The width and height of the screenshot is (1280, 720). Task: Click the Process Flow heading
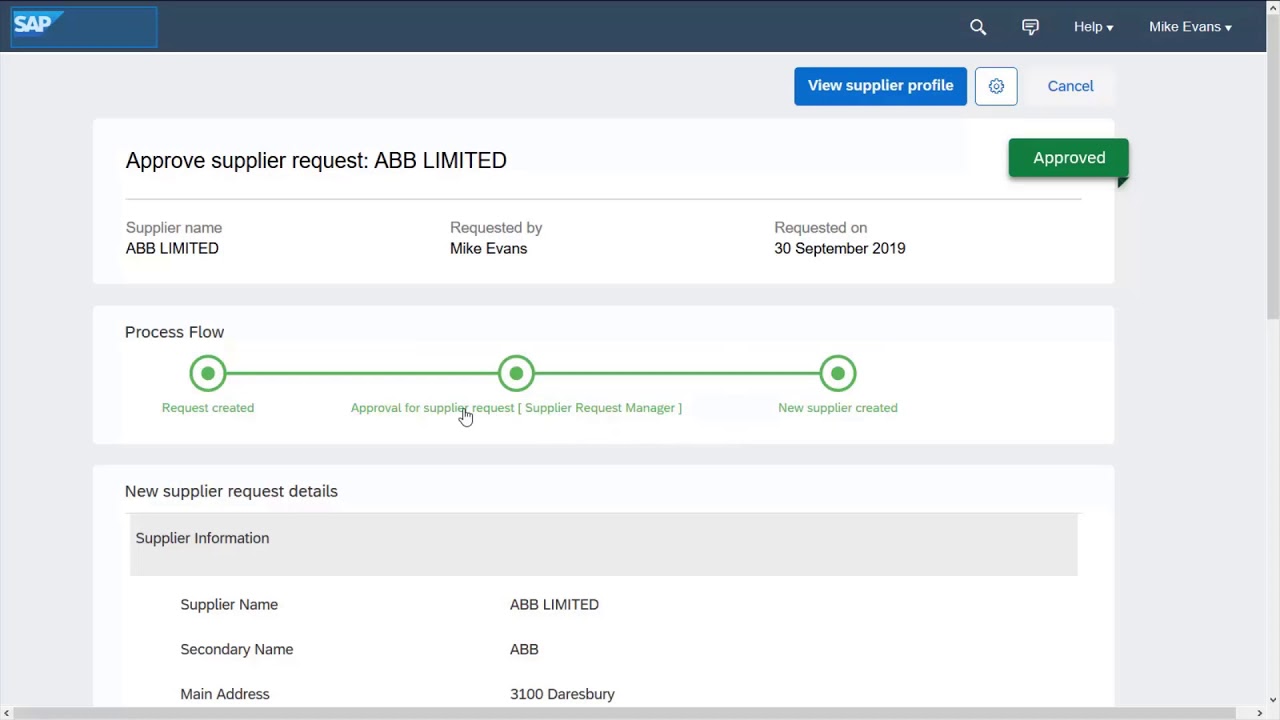174,332
